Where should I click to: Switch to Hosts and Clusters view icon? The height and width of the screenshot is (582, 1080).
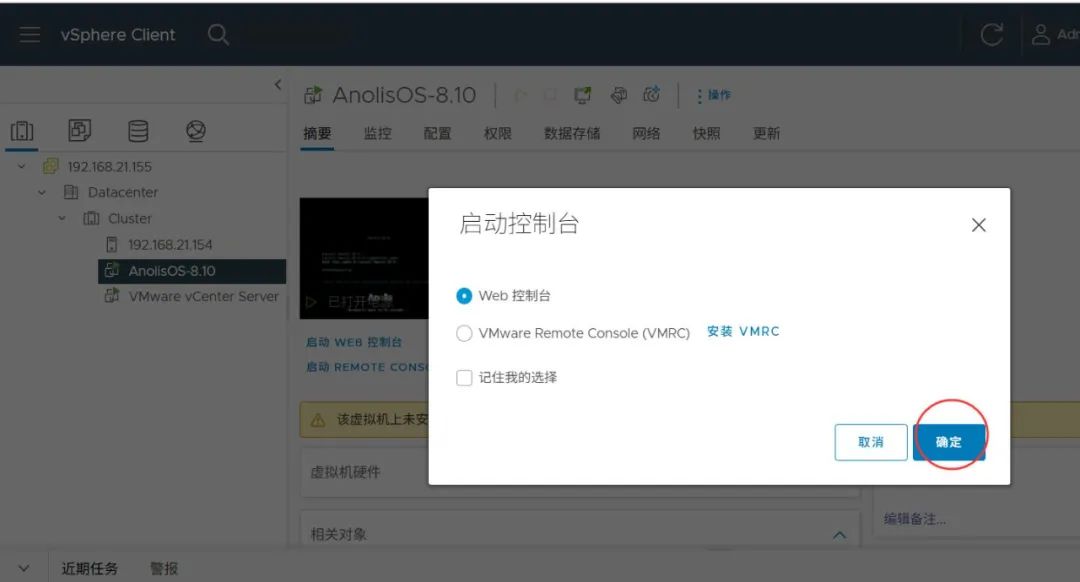point(22,131)
